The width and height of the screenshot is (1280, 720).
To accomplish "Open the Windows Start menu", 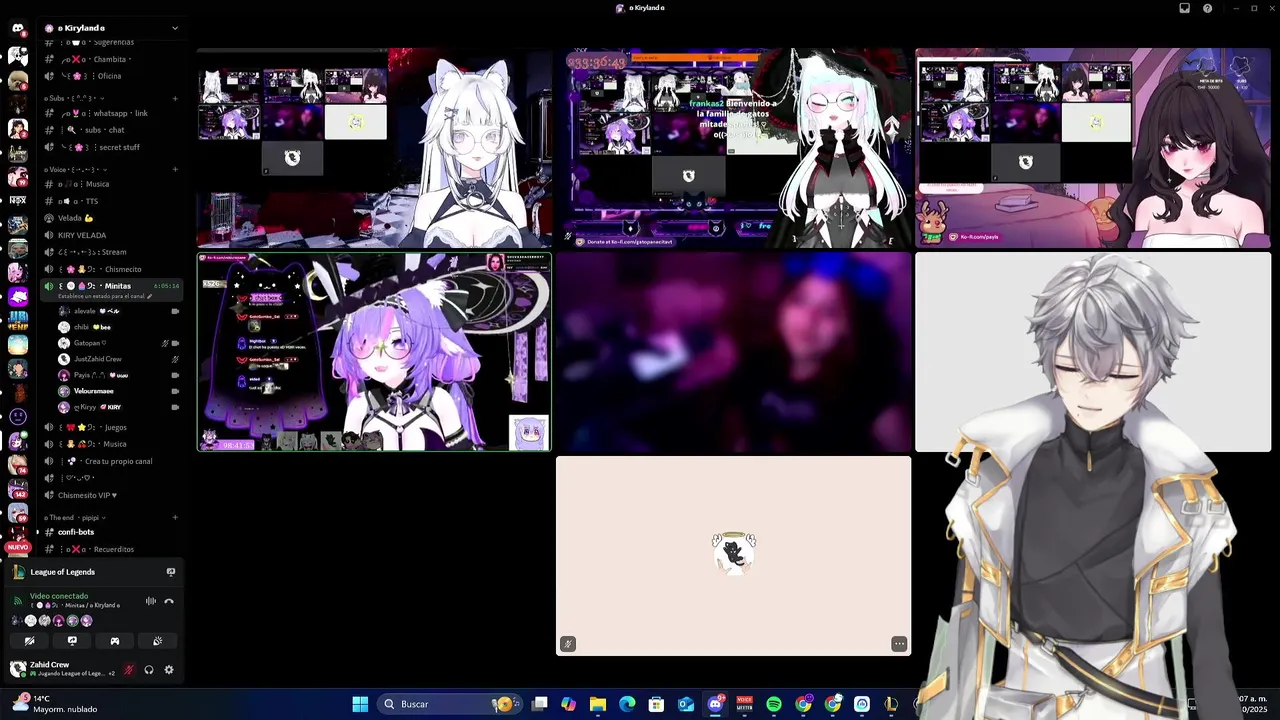I will pyautogui.click(x=360, y=704).
